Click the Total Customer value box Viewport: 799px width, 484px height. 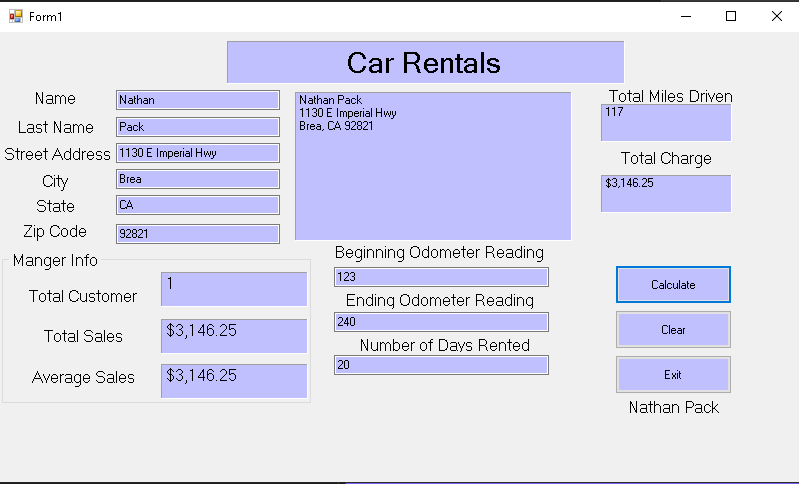tap(233, 289)
